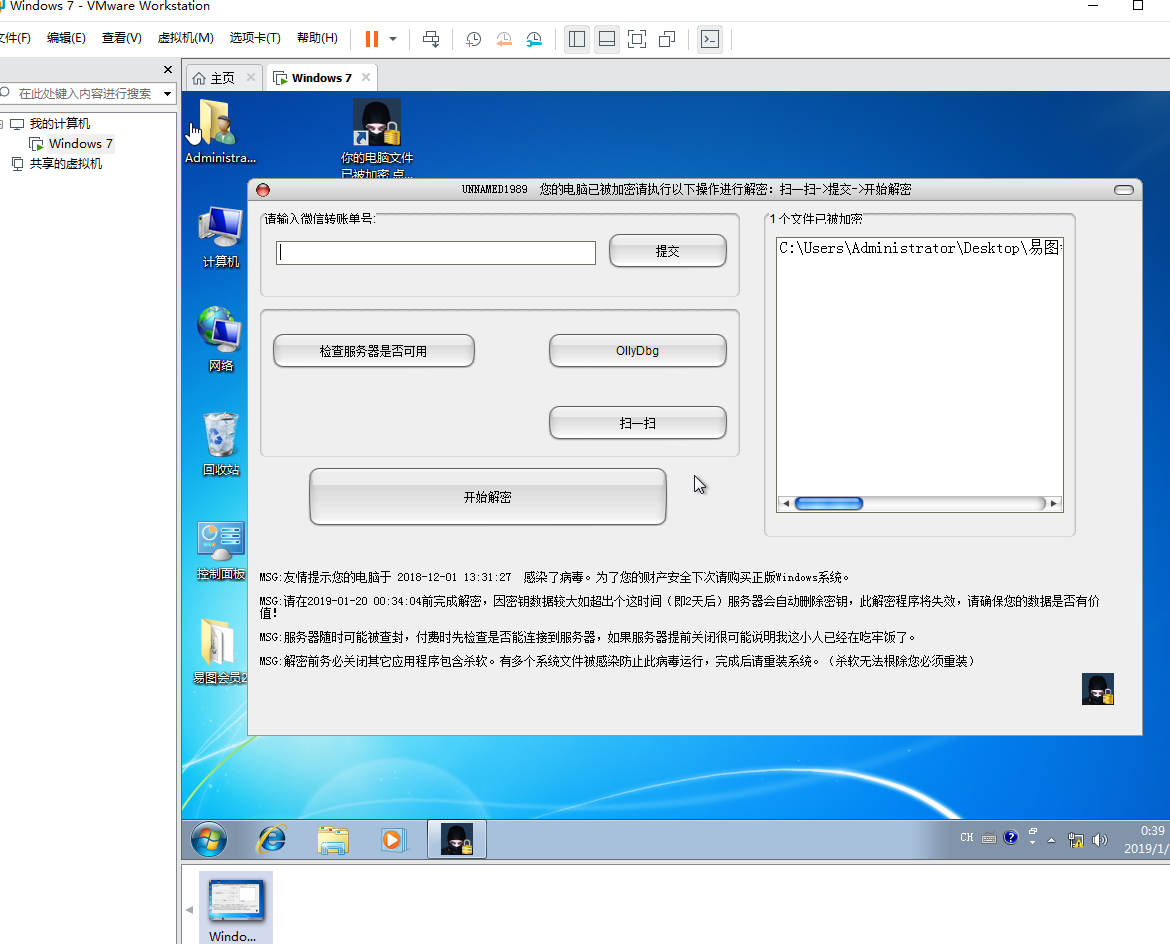Open the power options dropdown next to pause
Image resolution: width=1170 pixels, height=944 pixels.
[x=393, y=39]
